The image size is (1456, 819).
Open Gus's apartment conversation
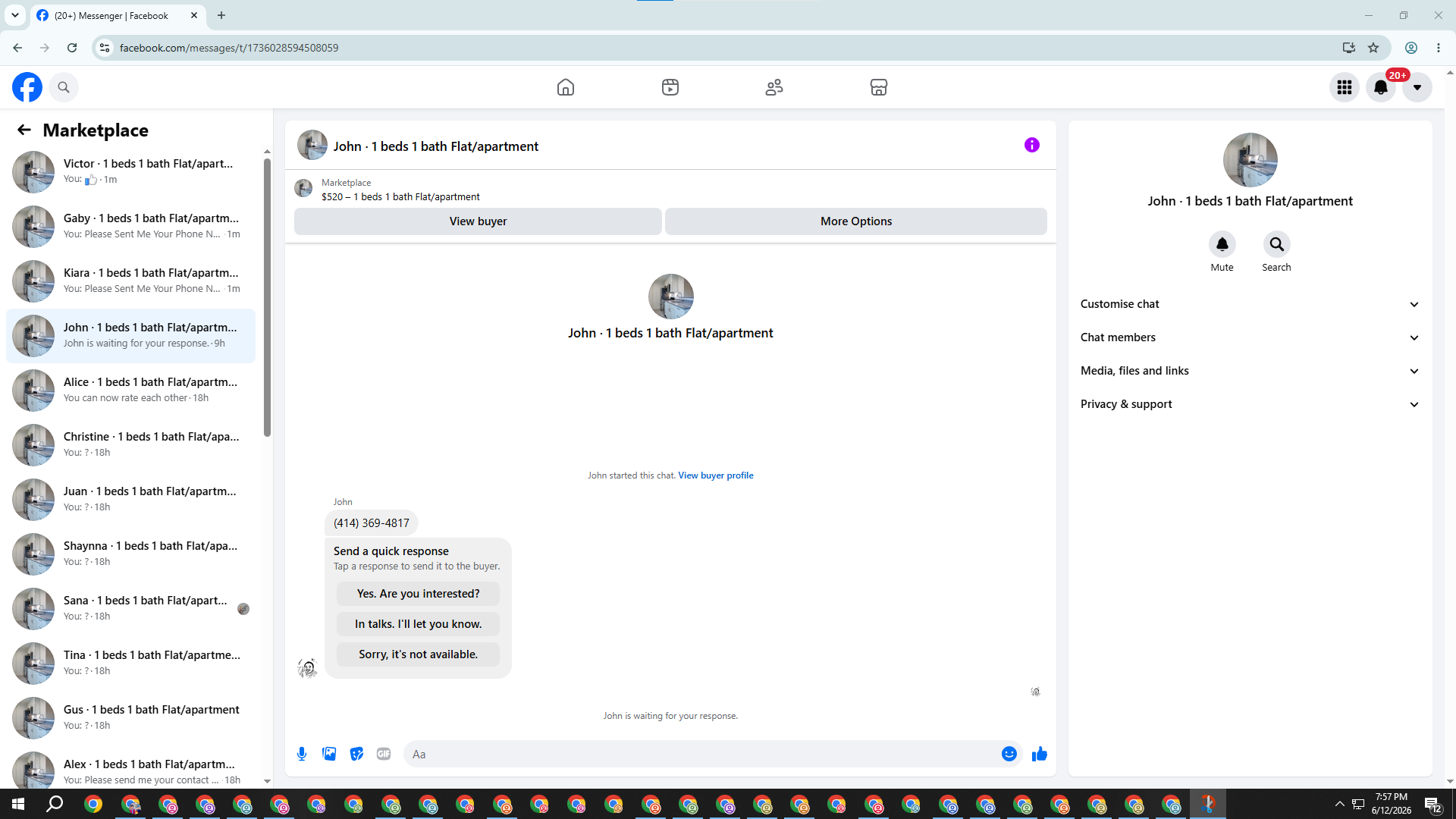(x=130, y=718)
